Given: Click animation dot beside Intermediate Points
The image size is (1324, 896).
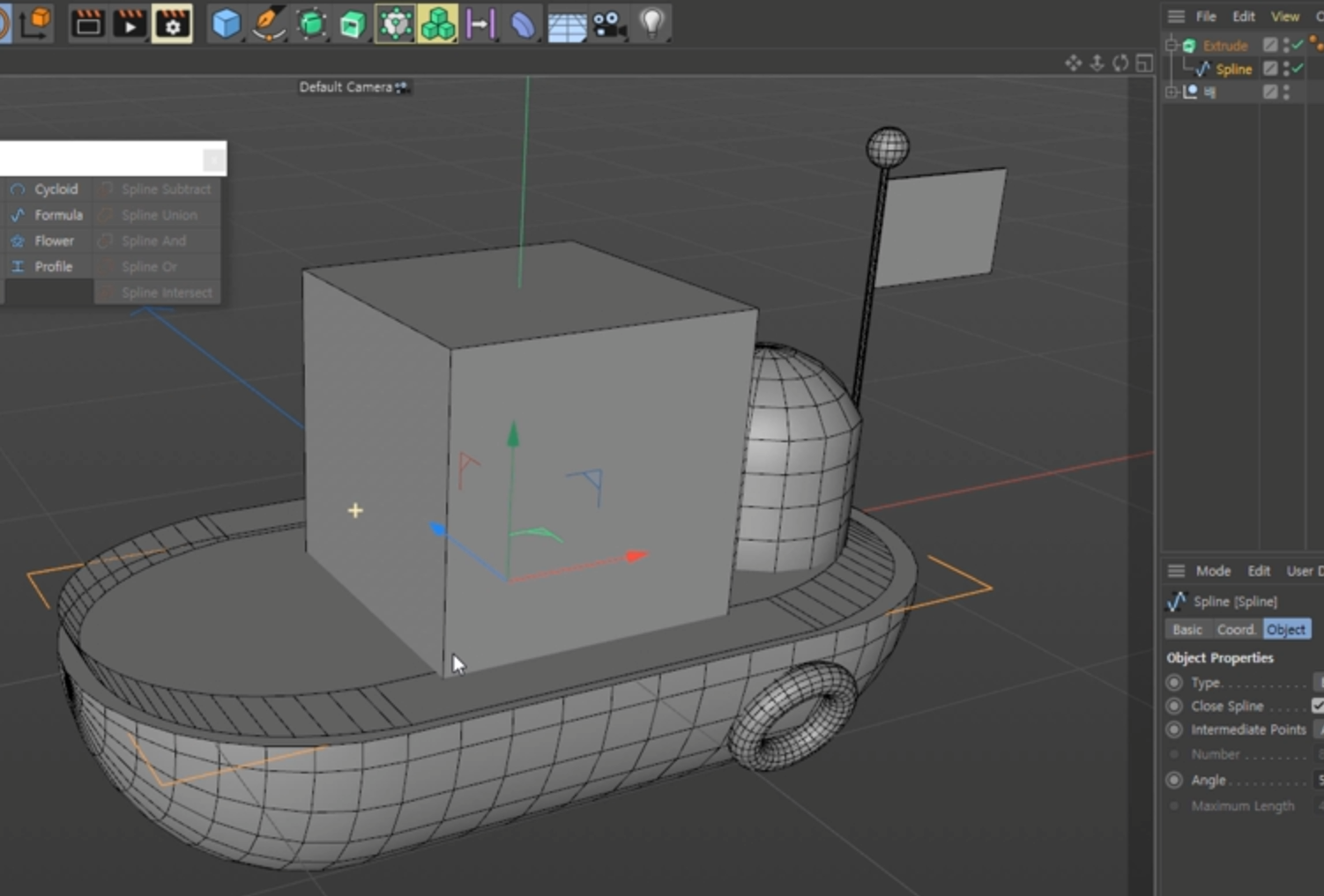Looking at the screenshot, I should [x=1174, y=729].
